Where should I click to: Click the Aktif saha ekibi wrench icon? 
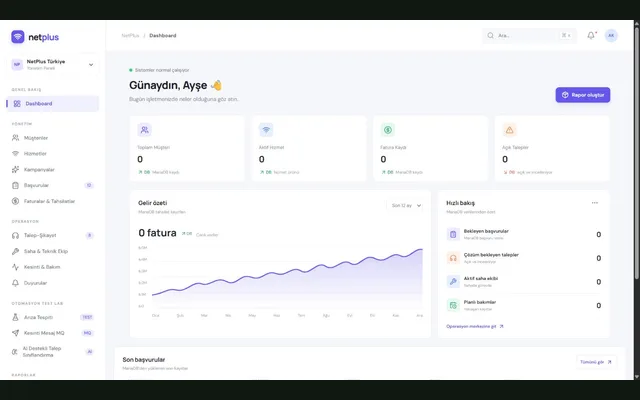453,282
